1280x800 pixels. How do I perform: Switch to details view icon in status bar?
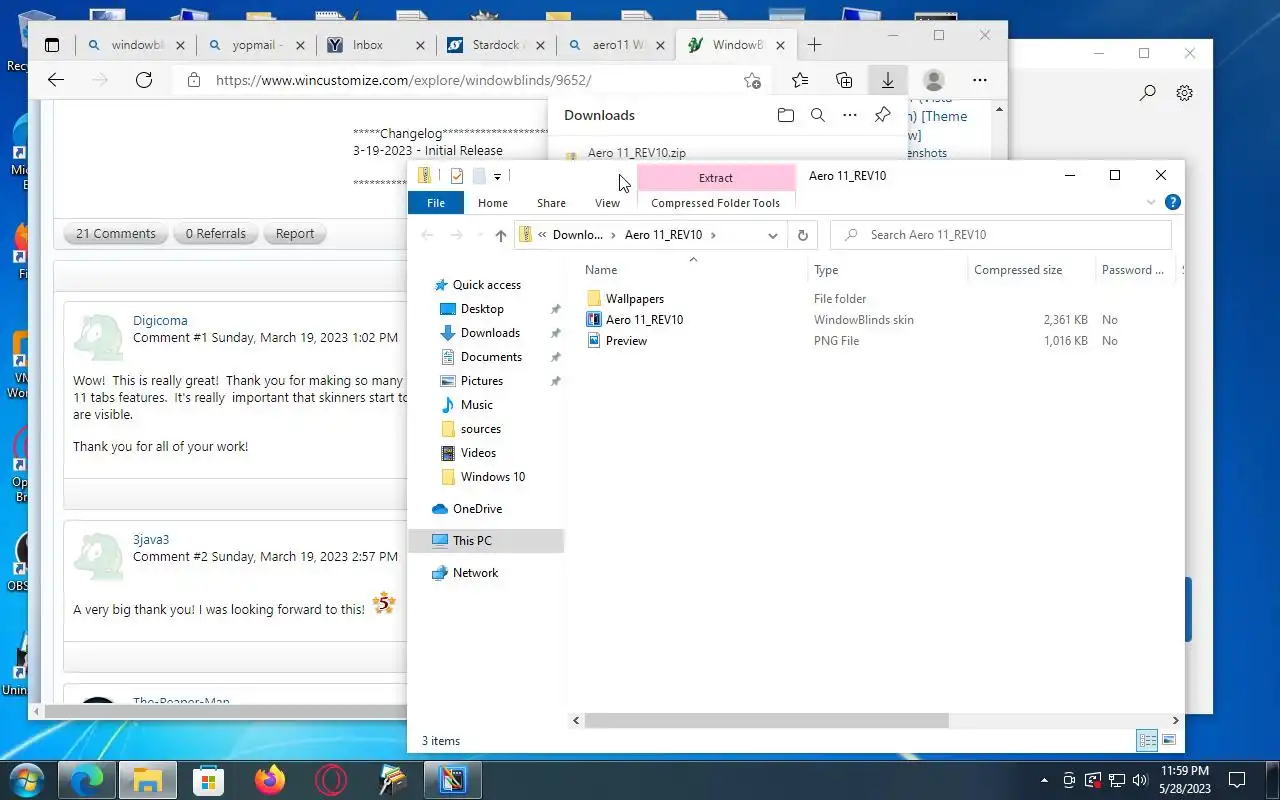[x=1147, y=741]
